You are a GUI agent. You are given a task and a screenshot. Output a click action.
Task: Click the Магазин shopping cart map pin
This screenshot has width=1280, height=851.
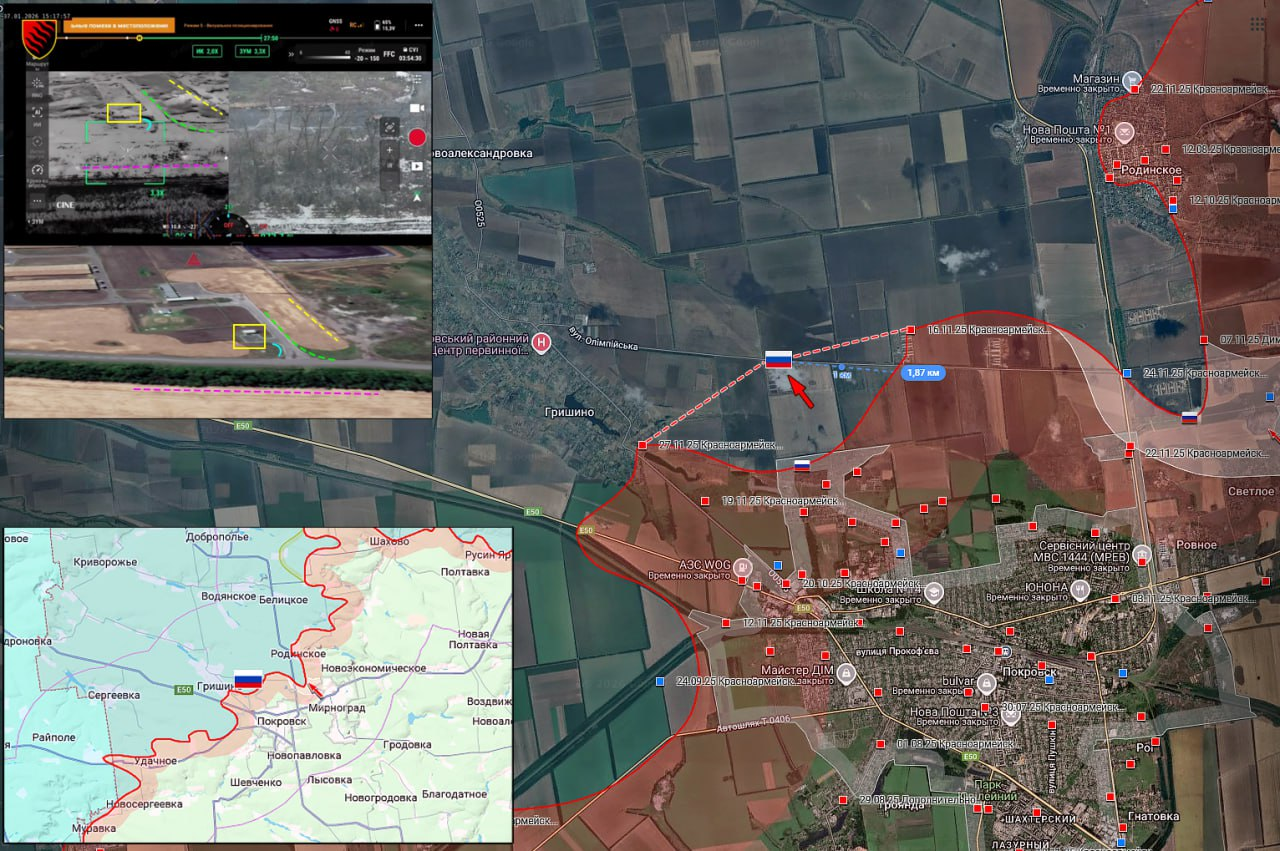click(1131, 79)
